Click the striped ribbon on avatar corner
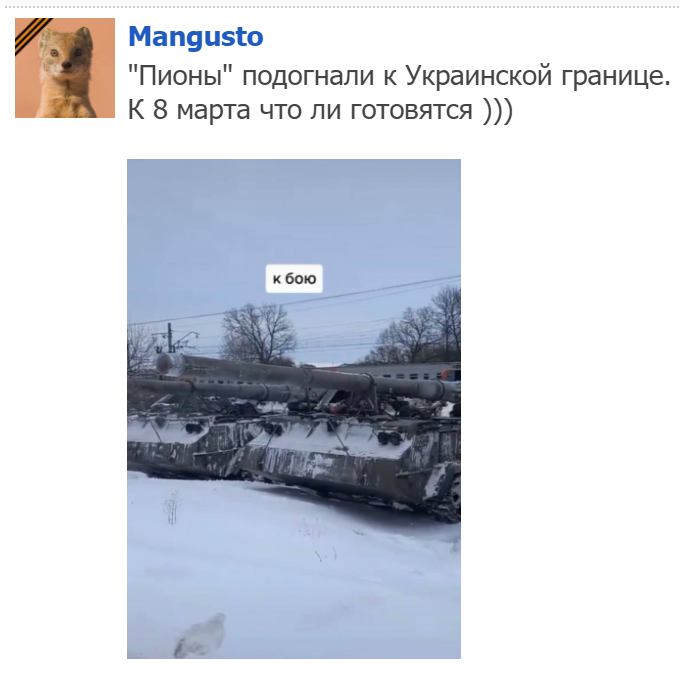Viewport: 680px width, 700px height. (32, 35)
